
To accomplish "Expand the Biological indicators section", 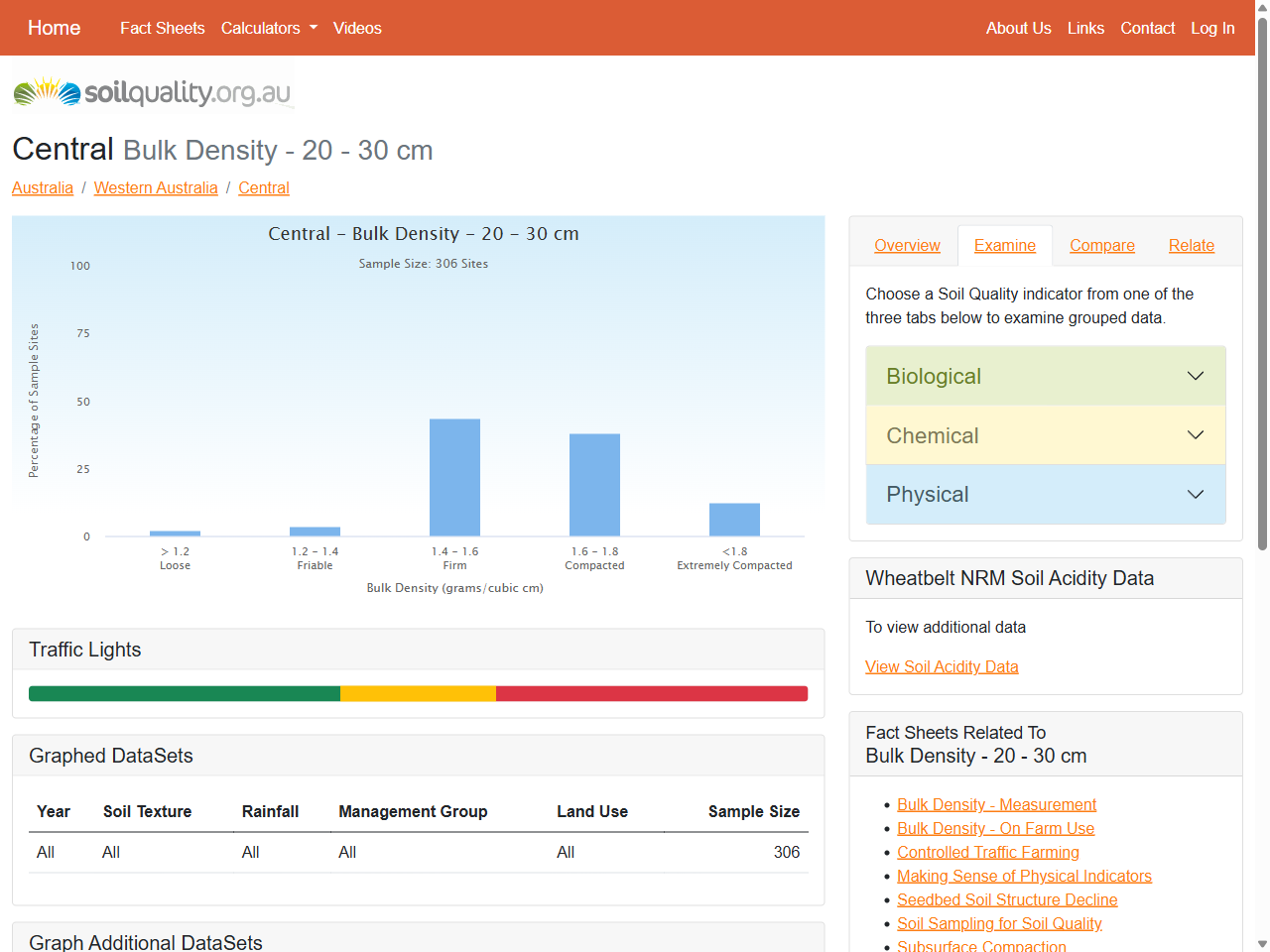I will [x=1046, y=376].
